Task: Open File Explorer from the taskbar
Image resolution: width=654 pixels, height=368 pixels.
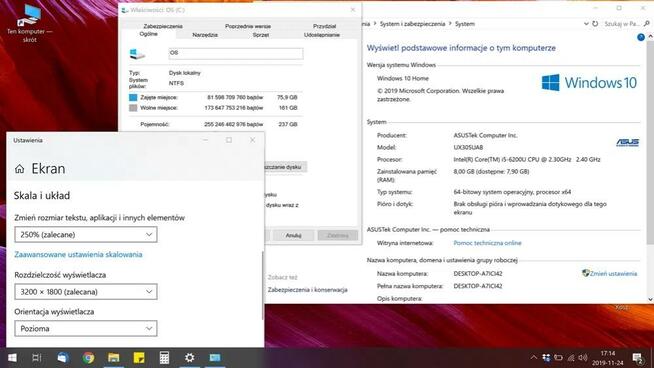Action: (113, 358)
